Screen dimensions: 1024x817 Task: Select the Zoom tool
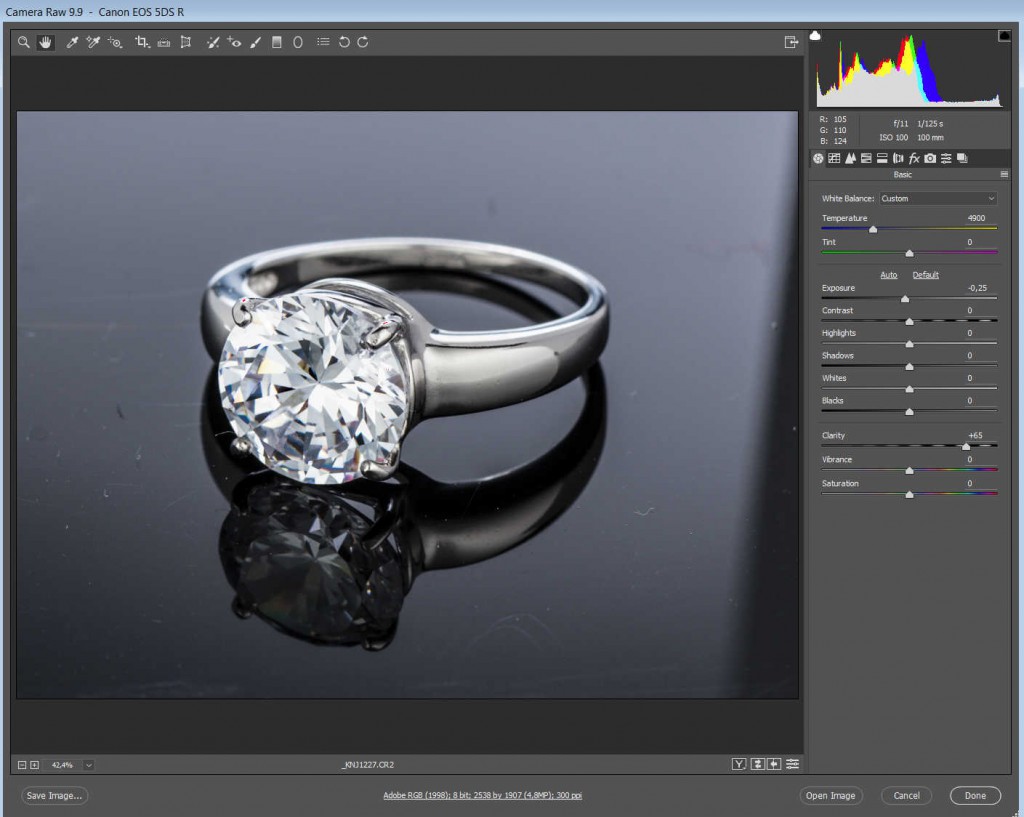pyautogui.click(x=23, y=42)
